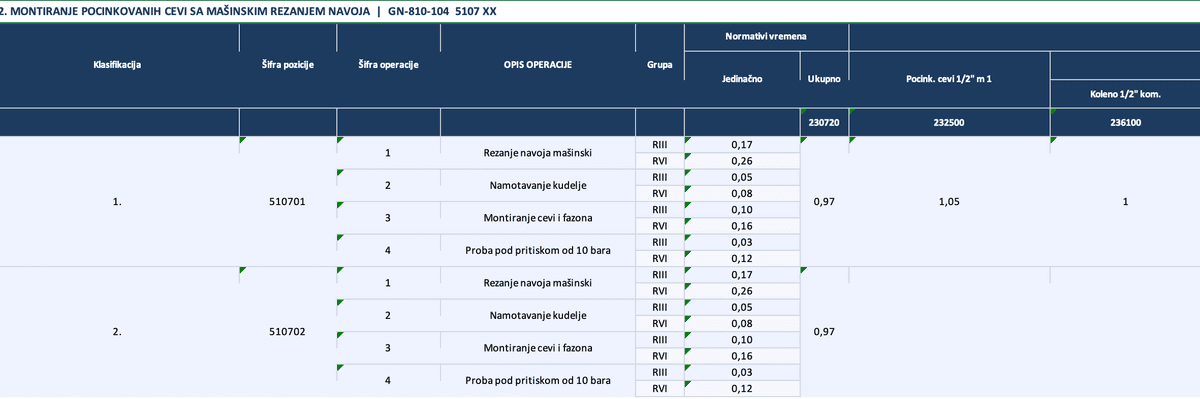Click the Šifra pozicije column header
1200x399 pixels.
click(288, 65)
